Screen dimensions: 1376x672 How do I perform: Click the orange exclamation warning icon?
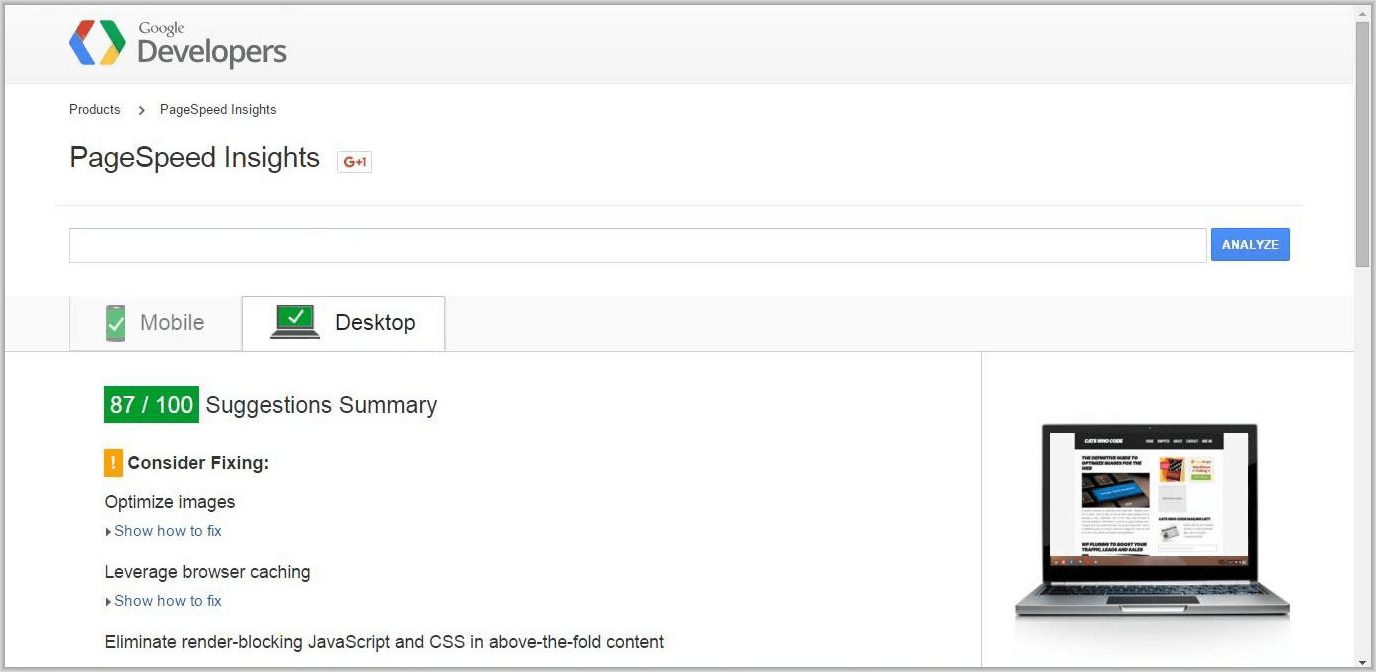tap(112, 462)
